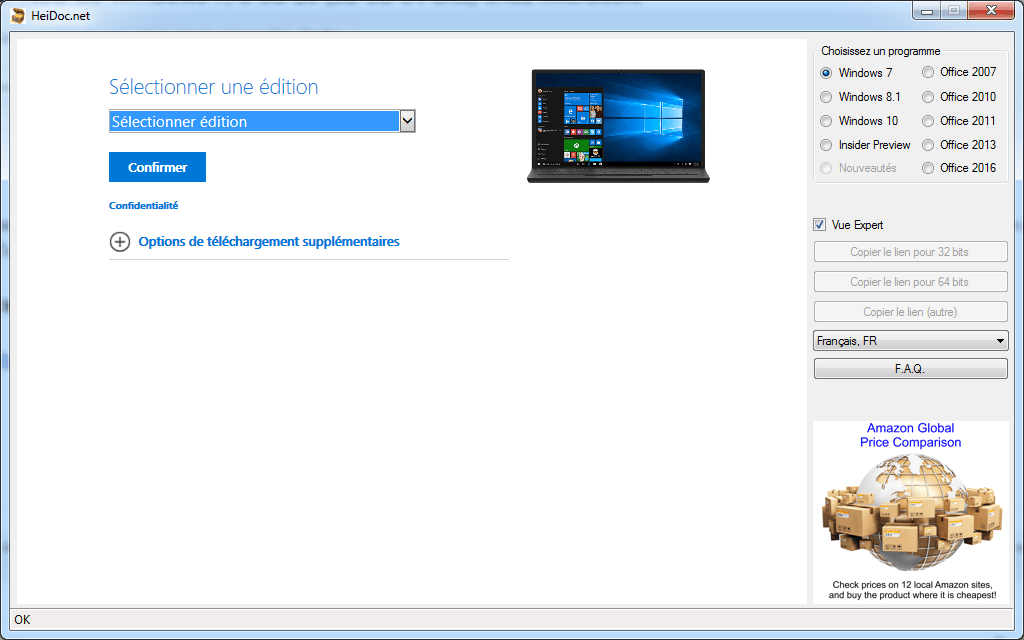Open the Sélectionner édition dropdown
Image resolution: width=1024 pixels, height=640 pixels.
pos(262,121)
